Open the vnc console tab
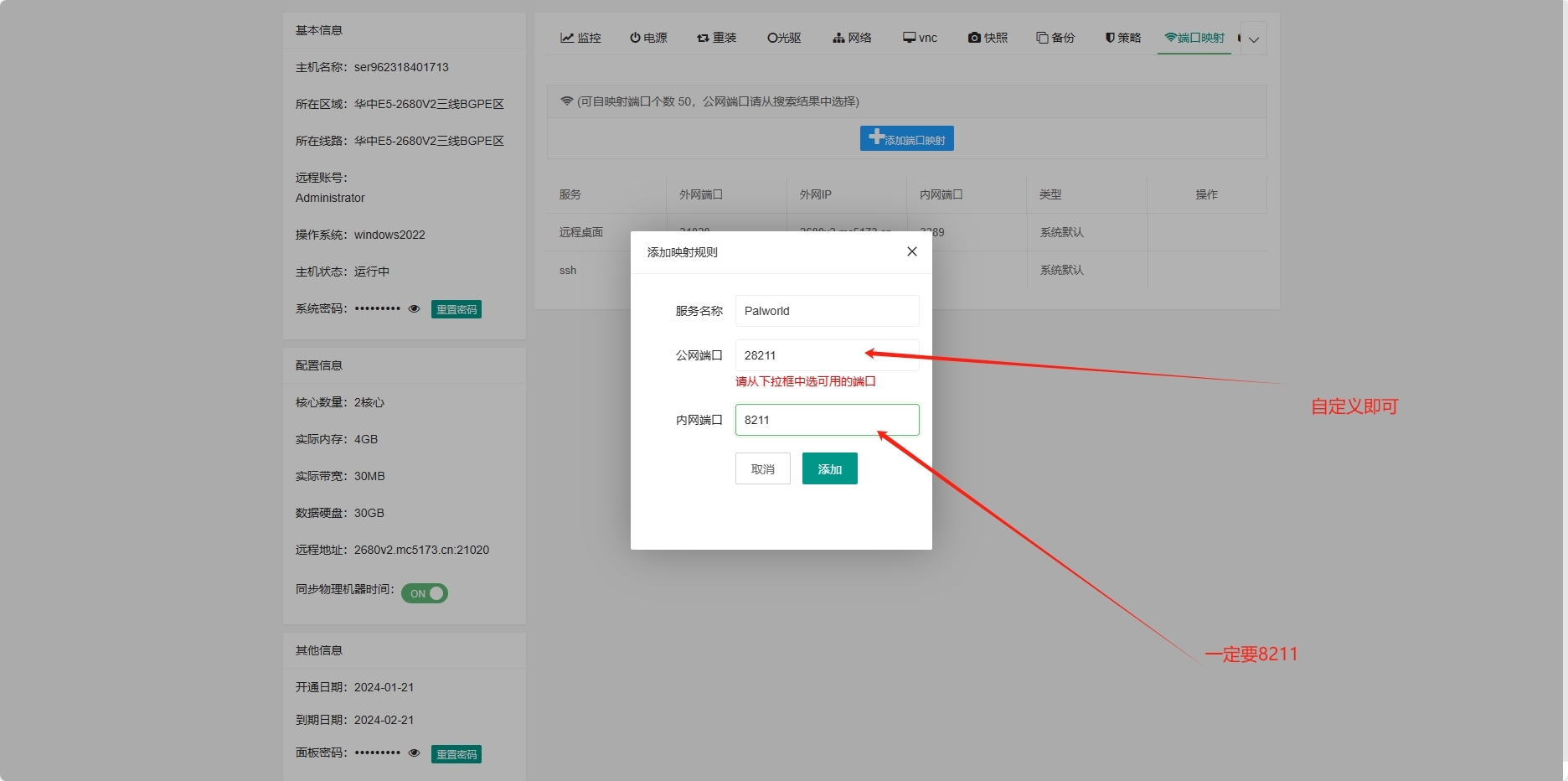 (920, 38)
